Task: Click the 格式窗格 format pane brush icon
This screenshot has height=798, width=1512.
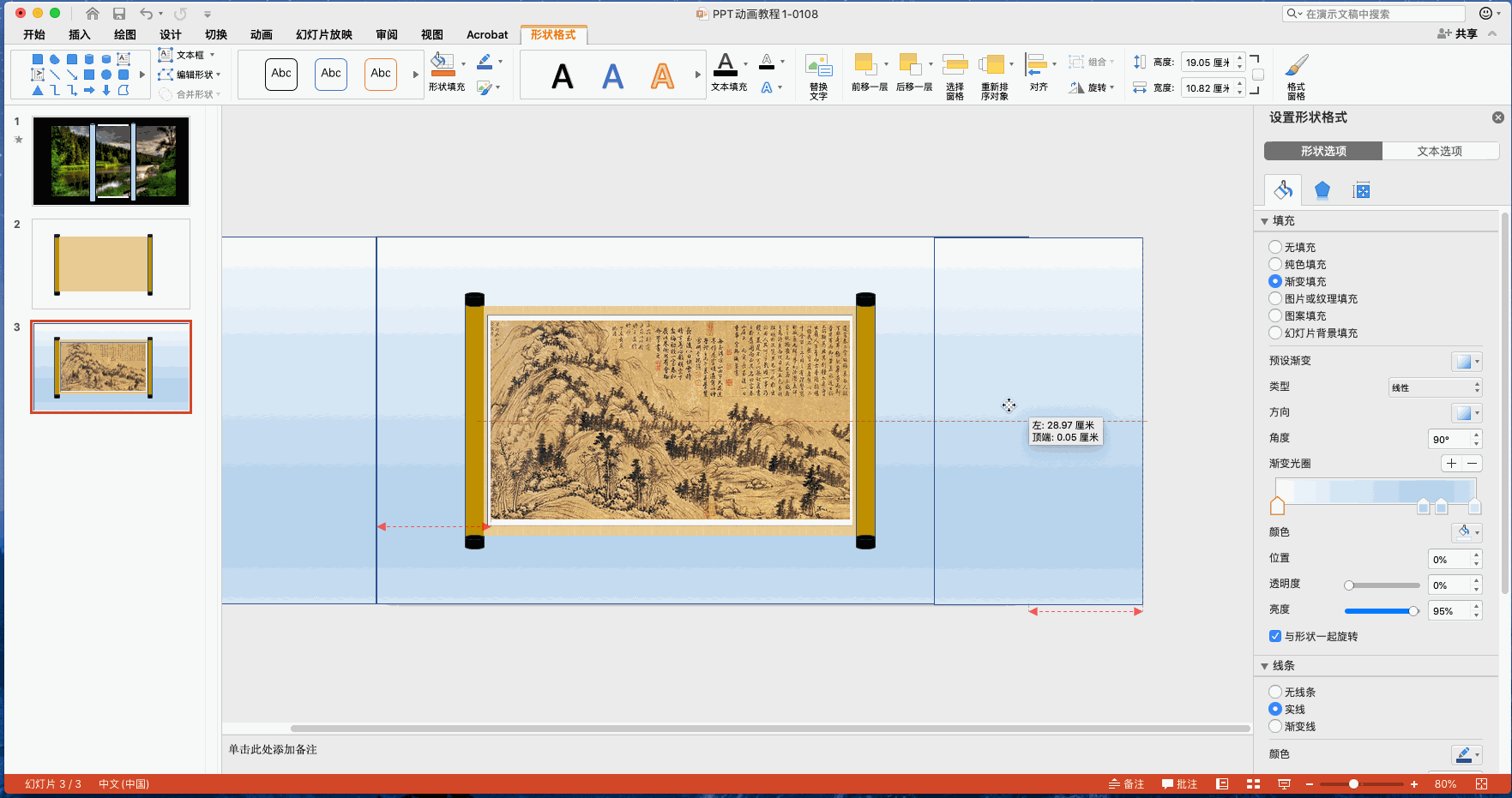Action: click(1297, 66)
